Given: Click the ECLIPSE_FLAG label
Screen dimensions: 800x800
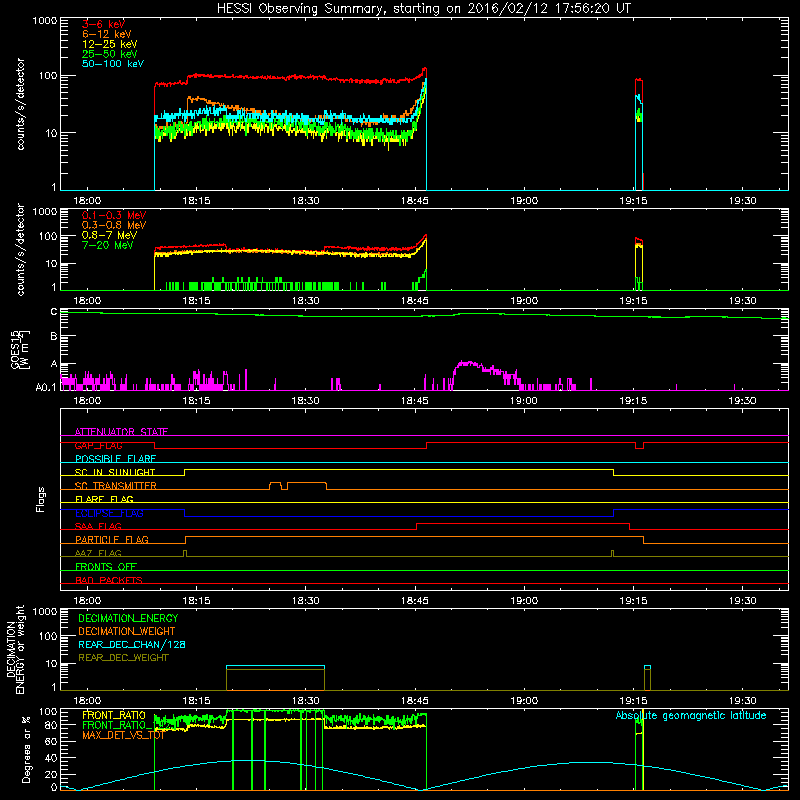Looking at the screenshot, I should pyautogui.click(x=109, y=513).
